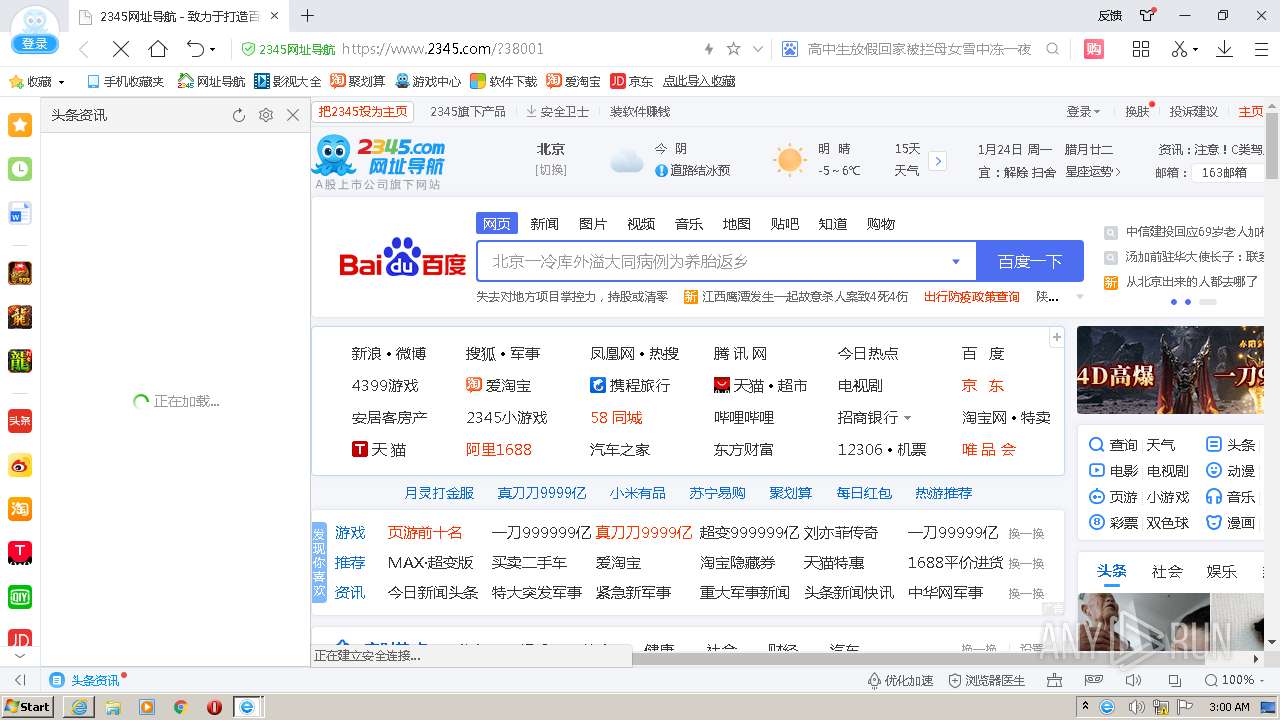
Task: Open Chrome from the taskbar
Action: [181, 707]
